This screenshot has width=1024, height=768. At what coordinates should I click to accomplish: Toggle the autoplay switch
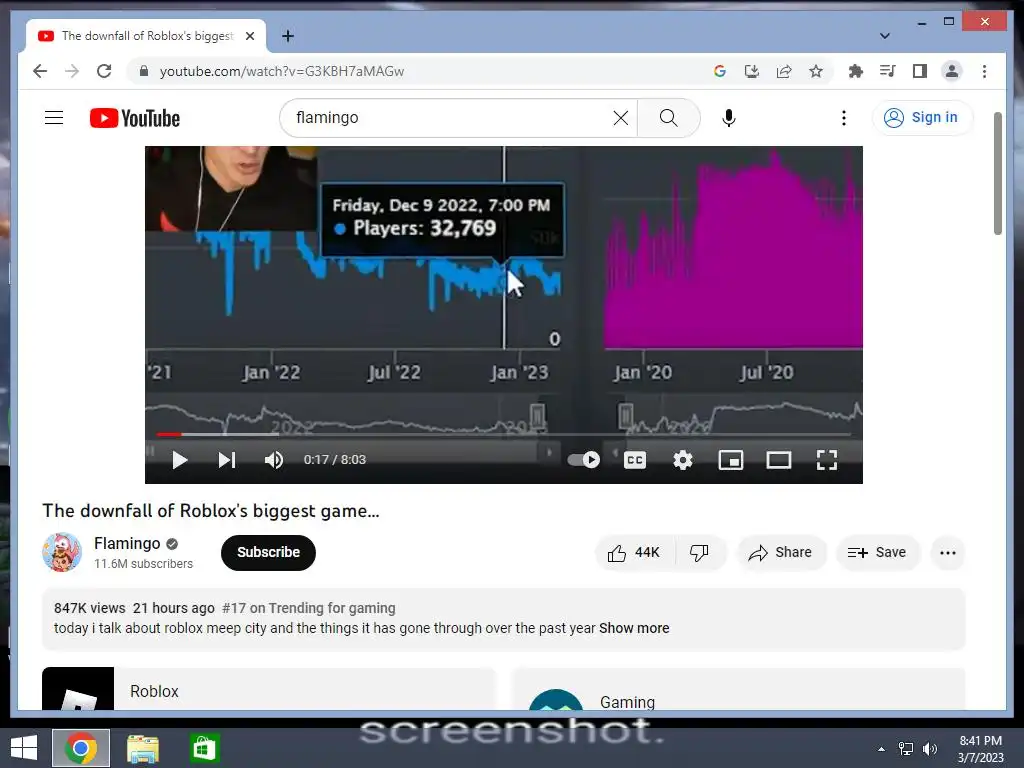584,460
